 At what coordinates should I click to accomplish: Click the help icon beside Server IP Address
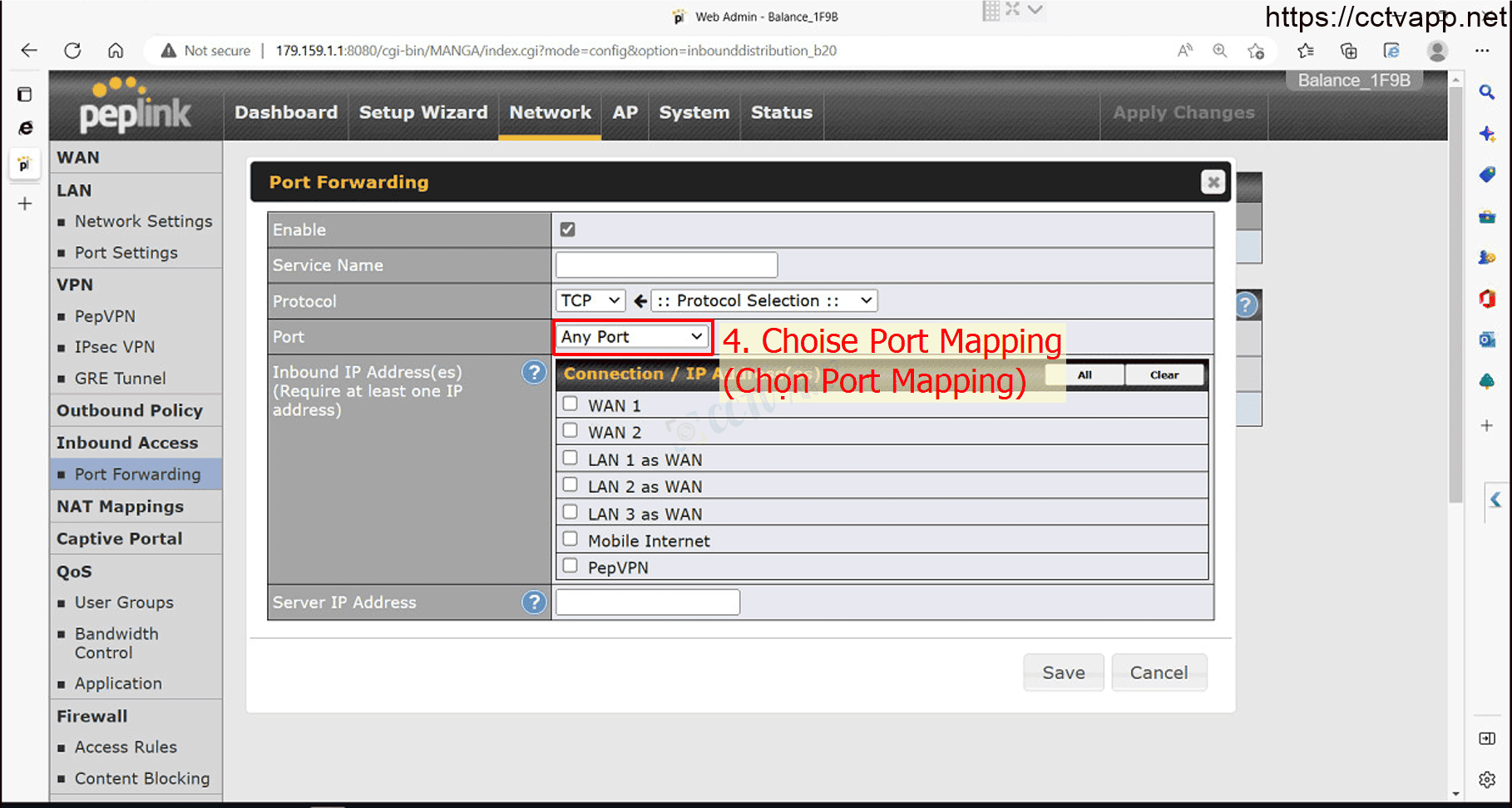point(534,602)
